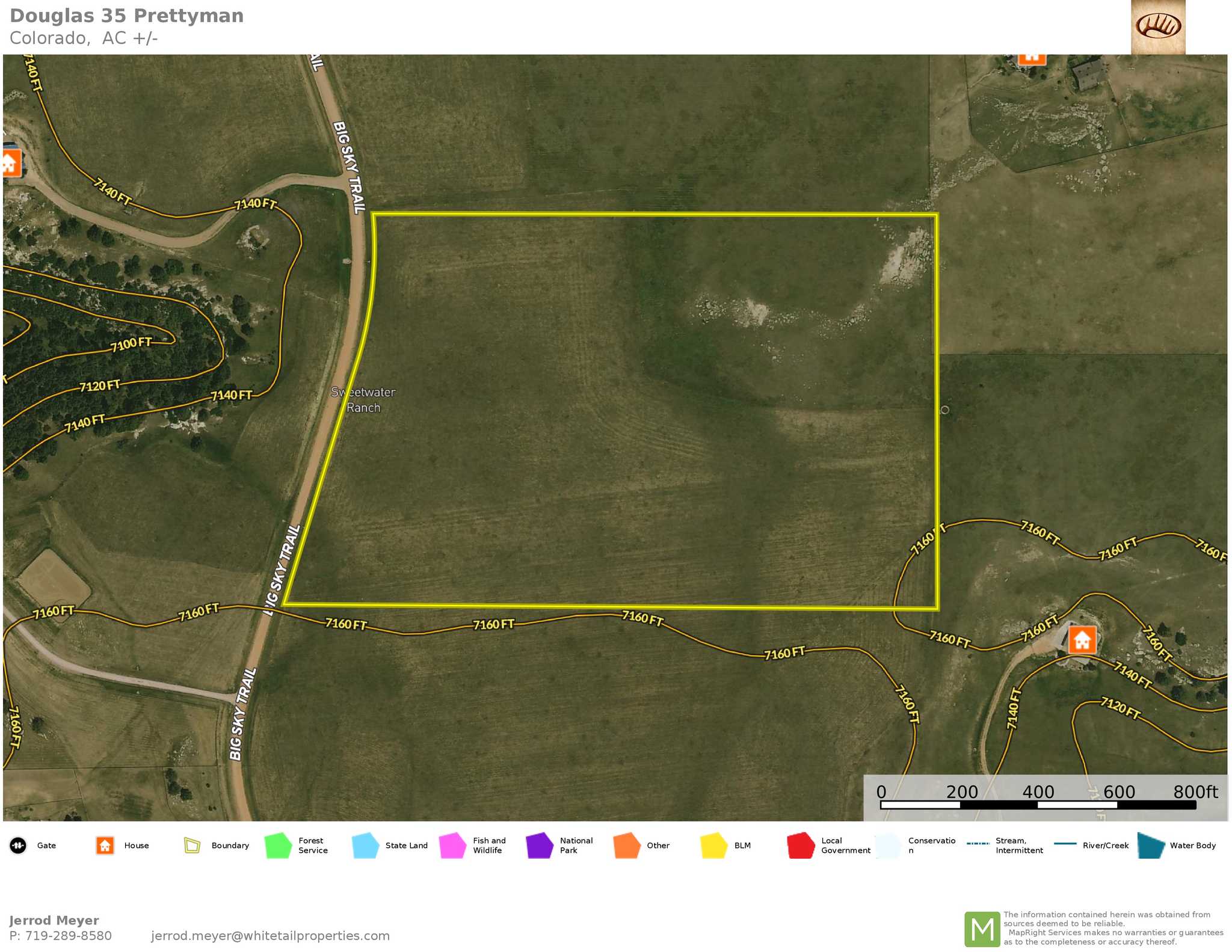
Task: Click the Sweetwater Ranch map label
Action: tap(363, 400)
